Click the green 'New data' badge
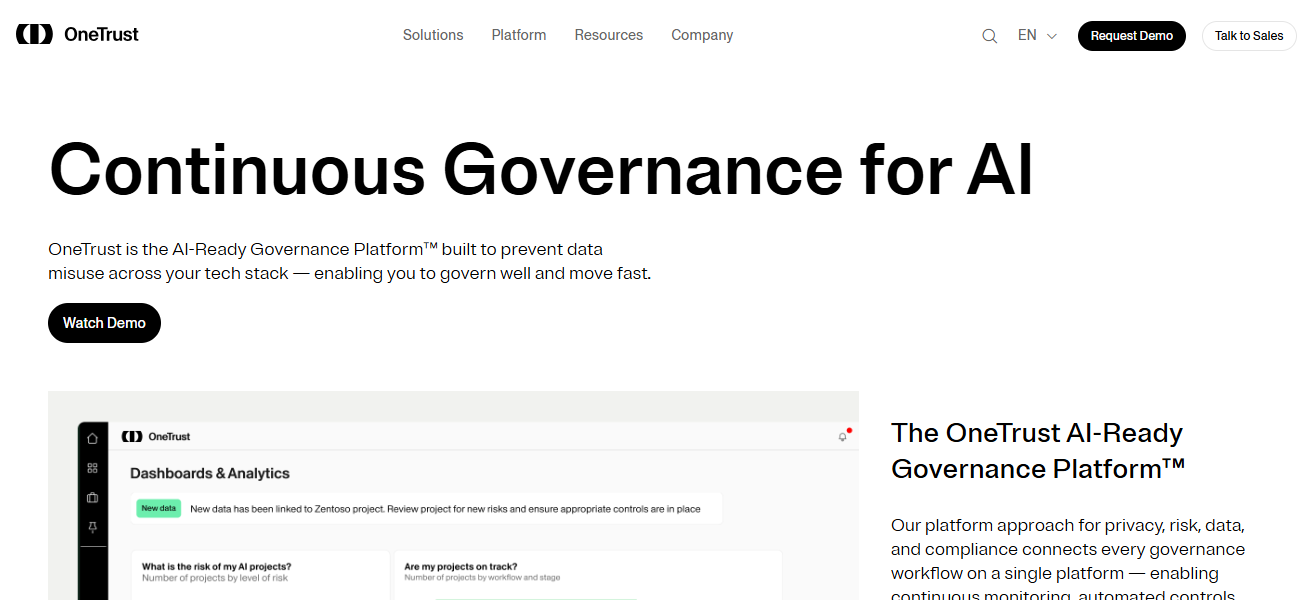 click(158, 508)
